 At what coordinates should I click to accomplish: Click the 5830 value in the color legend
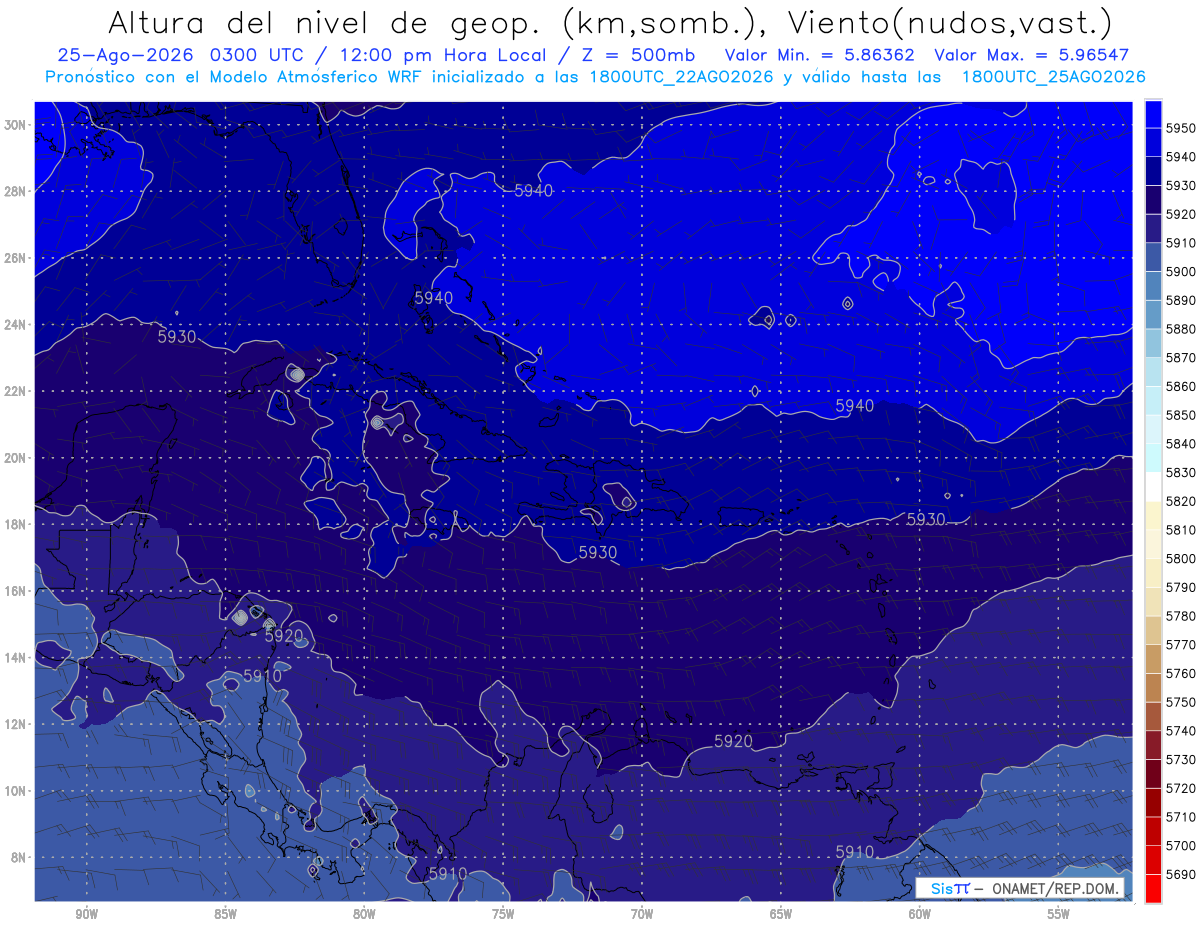pyautogui.click(x=1181, y=472)
